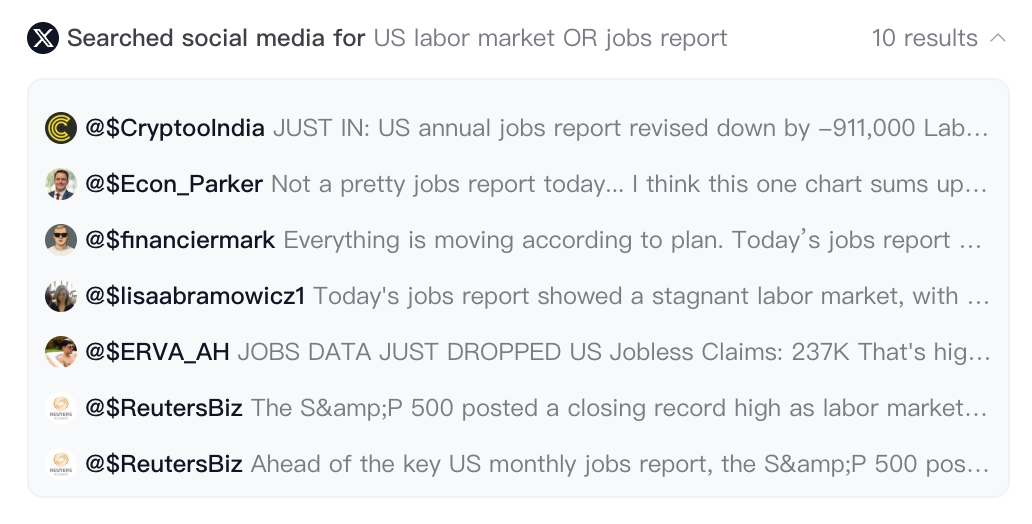The width and height of the screenshot is (1032, 524).
Task: Open the 'Not a pretty jobs report' post
Action: (630, 184)
